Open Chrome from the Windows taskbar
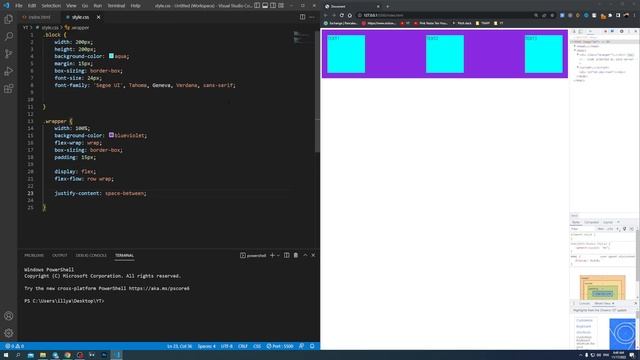Viewport: 640px width, 360px height. [67, 355]
